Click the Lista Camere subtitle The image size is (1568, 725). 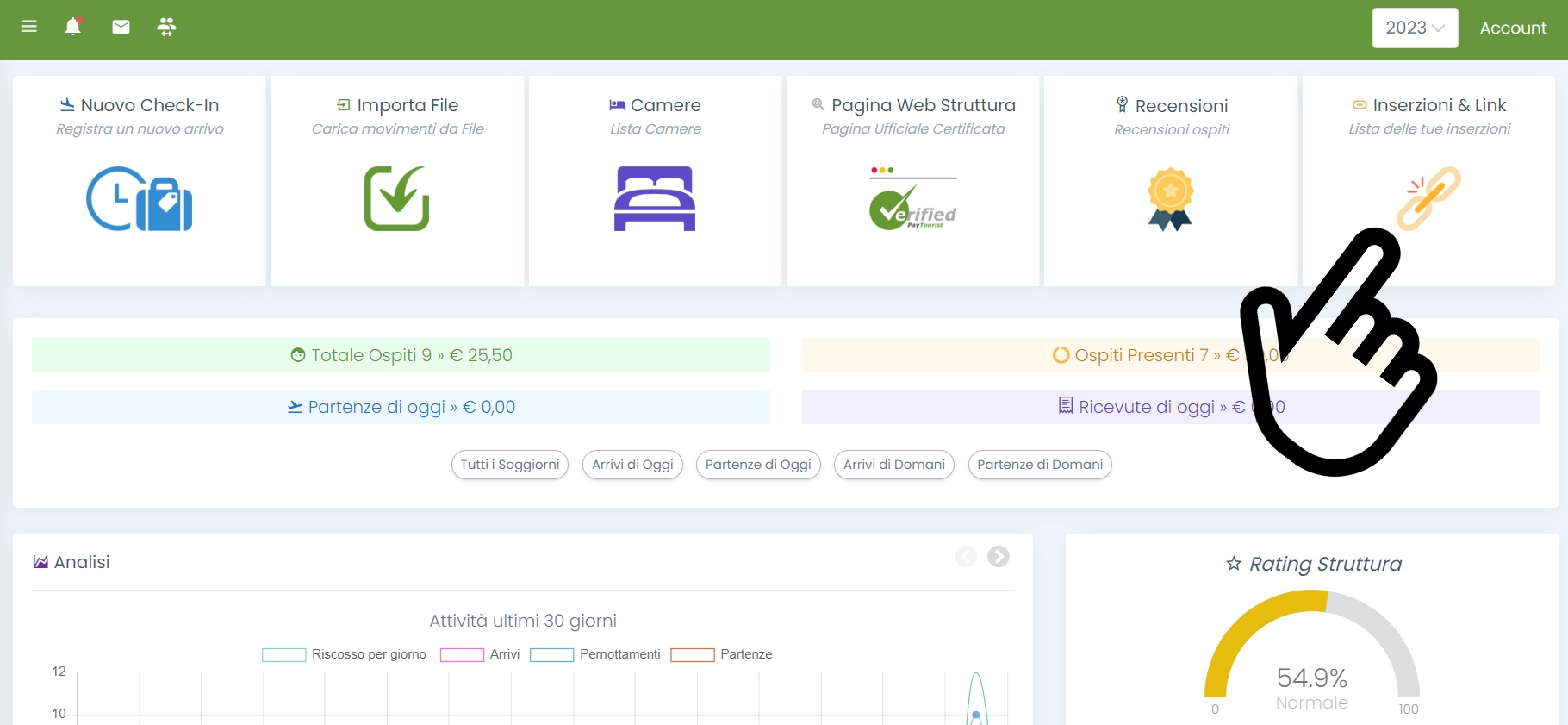pyautogui.click(x=655, y=129)
